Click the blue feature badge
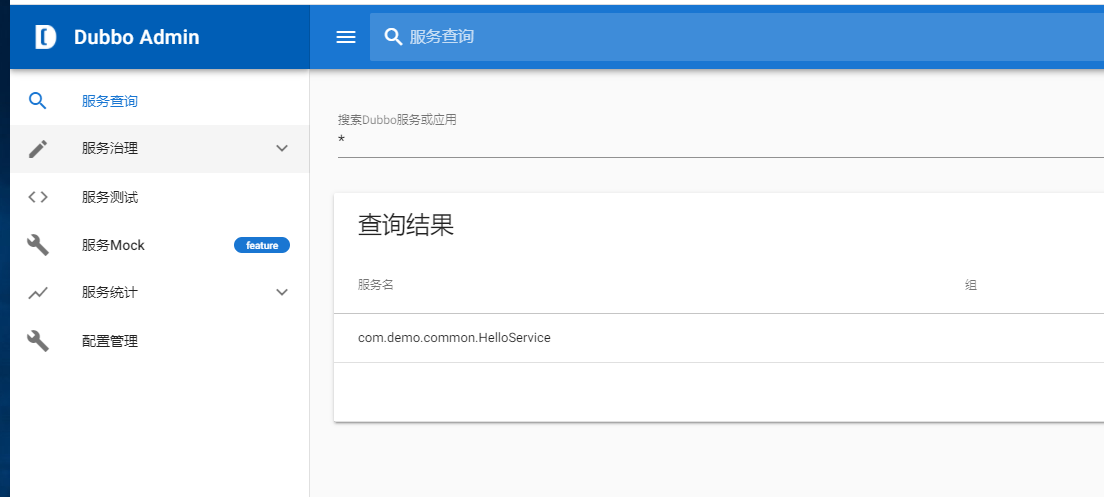Image resolution: width=1104 pixels, height=497 pixels. [262, 246]
